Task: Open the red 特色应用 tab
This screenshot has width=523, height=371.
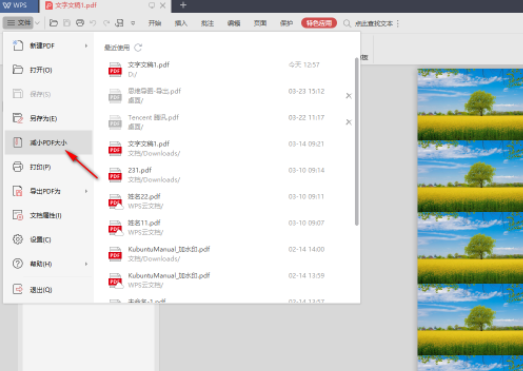Action: (x=319, y=23)
